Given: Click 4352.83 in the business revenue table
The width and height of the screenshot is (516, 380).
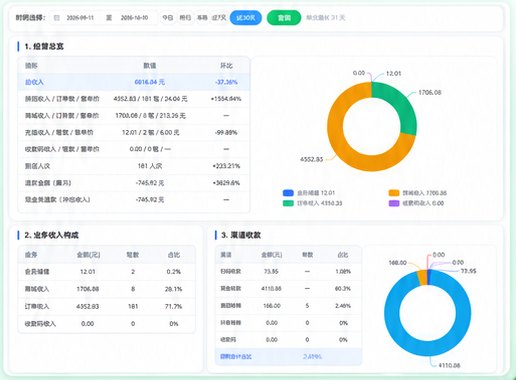Looking at the screenshot, I should coord(88,306).
